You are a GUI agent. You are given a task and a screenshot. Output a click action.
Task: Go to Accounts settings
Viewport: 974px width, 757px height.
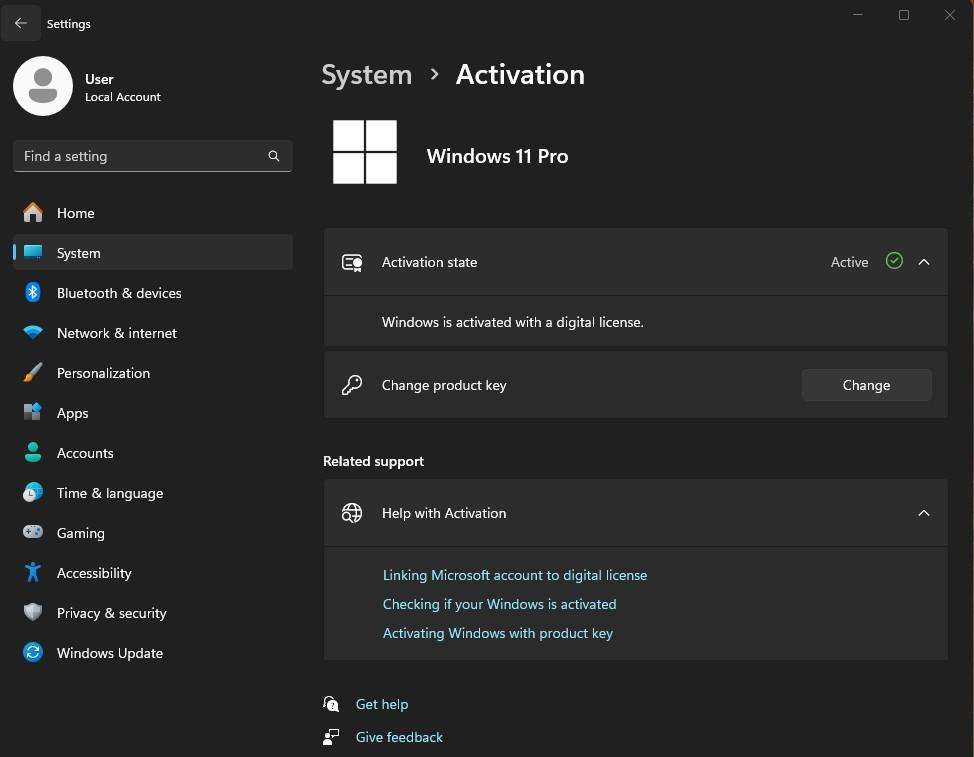coord(85,453)
